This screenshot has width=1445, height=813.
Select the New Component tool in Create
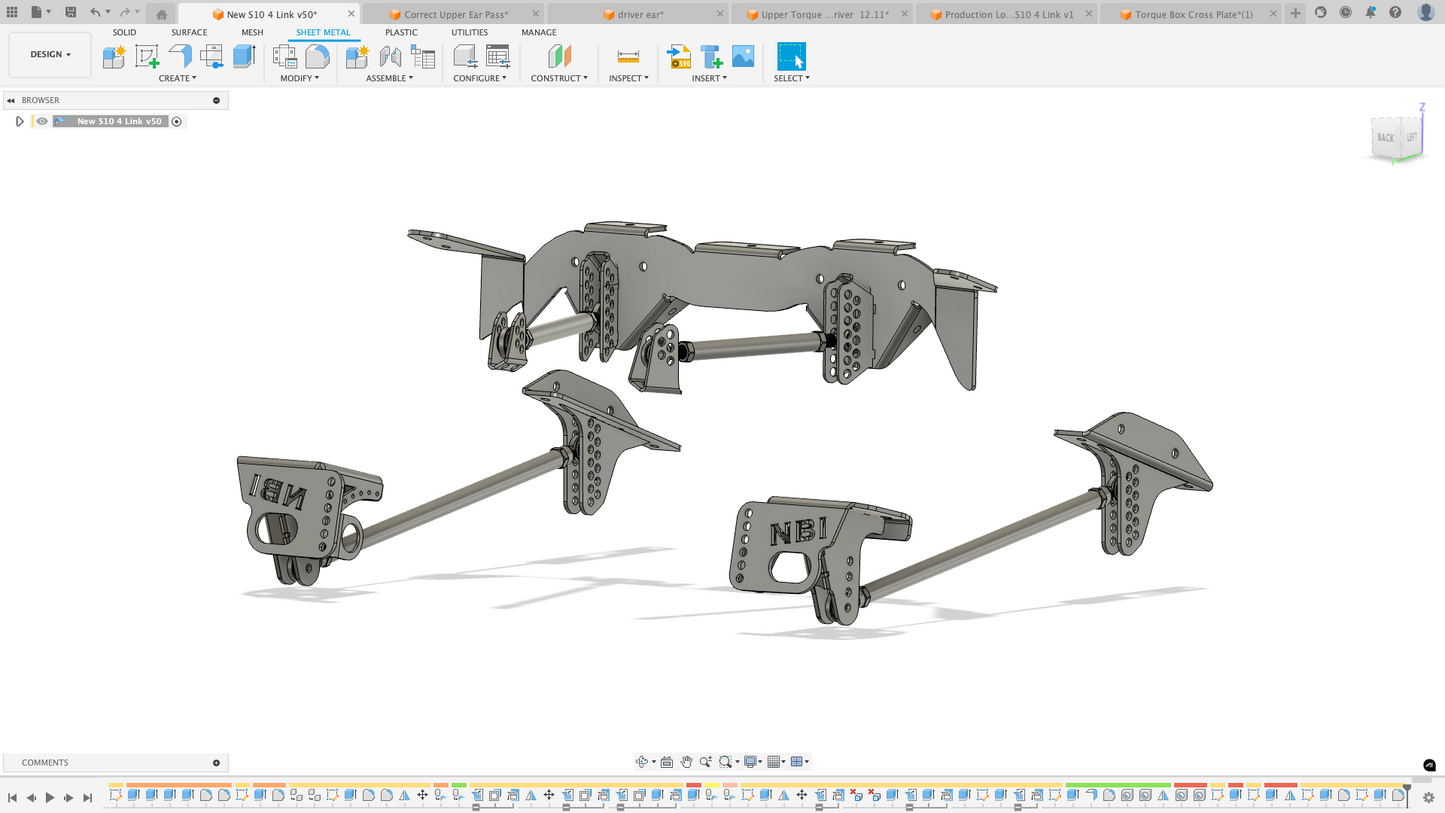(x=114, y=57)
